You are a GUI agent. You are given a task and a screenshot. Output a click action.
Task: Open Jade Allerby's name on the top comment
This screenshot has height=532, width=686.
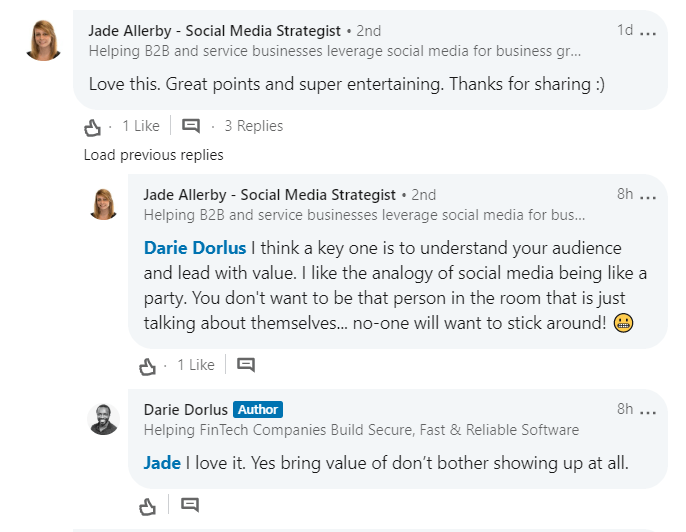[214, 31]
